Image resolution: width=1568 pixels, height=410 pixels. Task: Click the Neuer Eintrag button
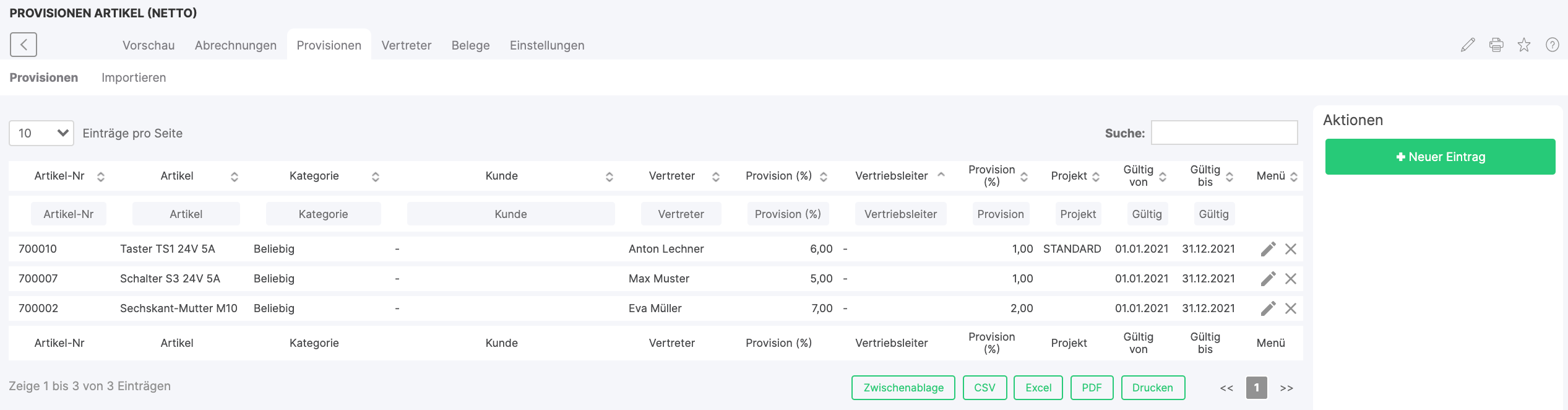coord(1440,157)
